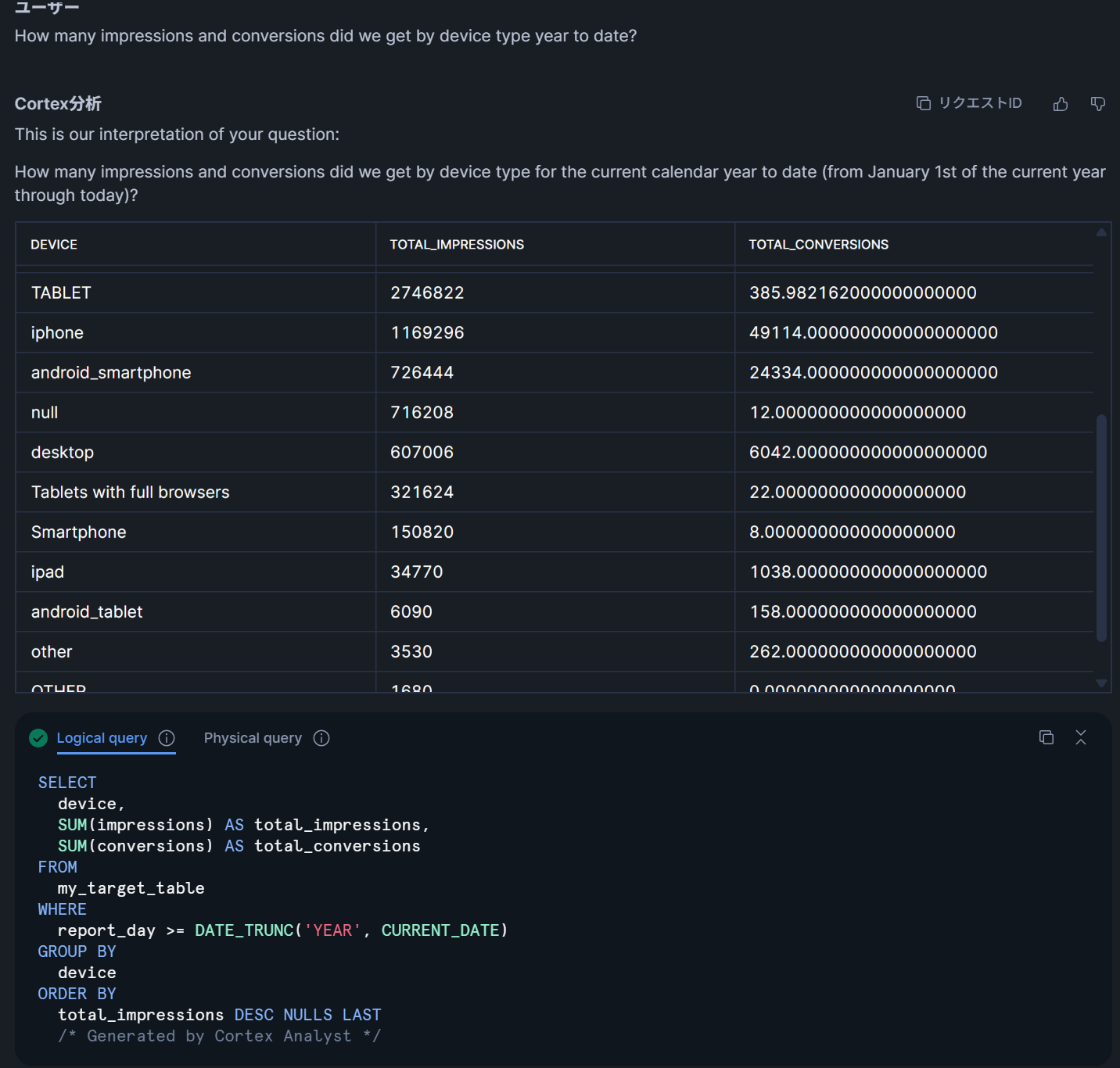This screenshot has width=1120, height=1068.
Task: Sort by TOTAL_IMPRESSIONS column header
Action: (x=457, y=245)
